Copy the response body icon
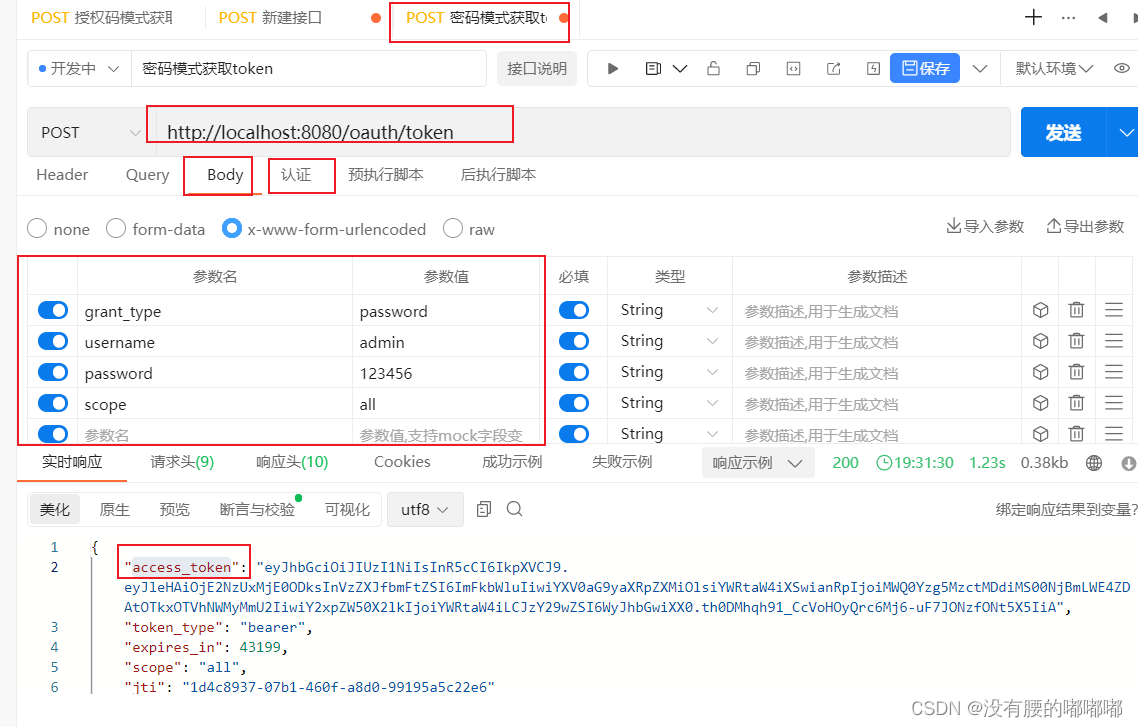1138x727 pixels. pyautogui.click(x=484, y=509)
